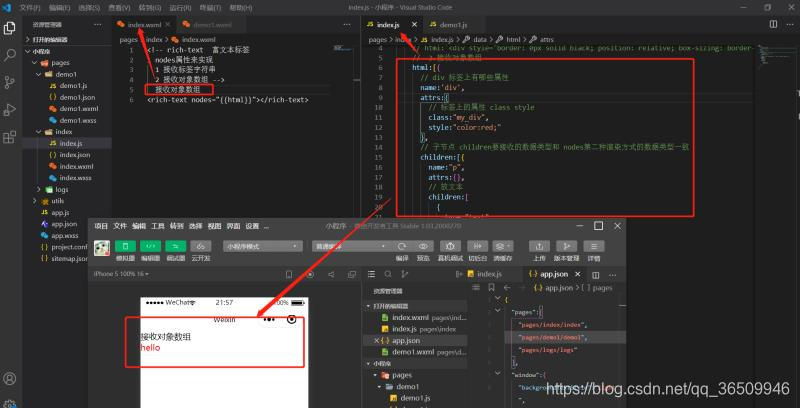Viewport: 800px width, 408px height.
Task: Open the VS Code Source Control icon
Action: tap(9, 82)
